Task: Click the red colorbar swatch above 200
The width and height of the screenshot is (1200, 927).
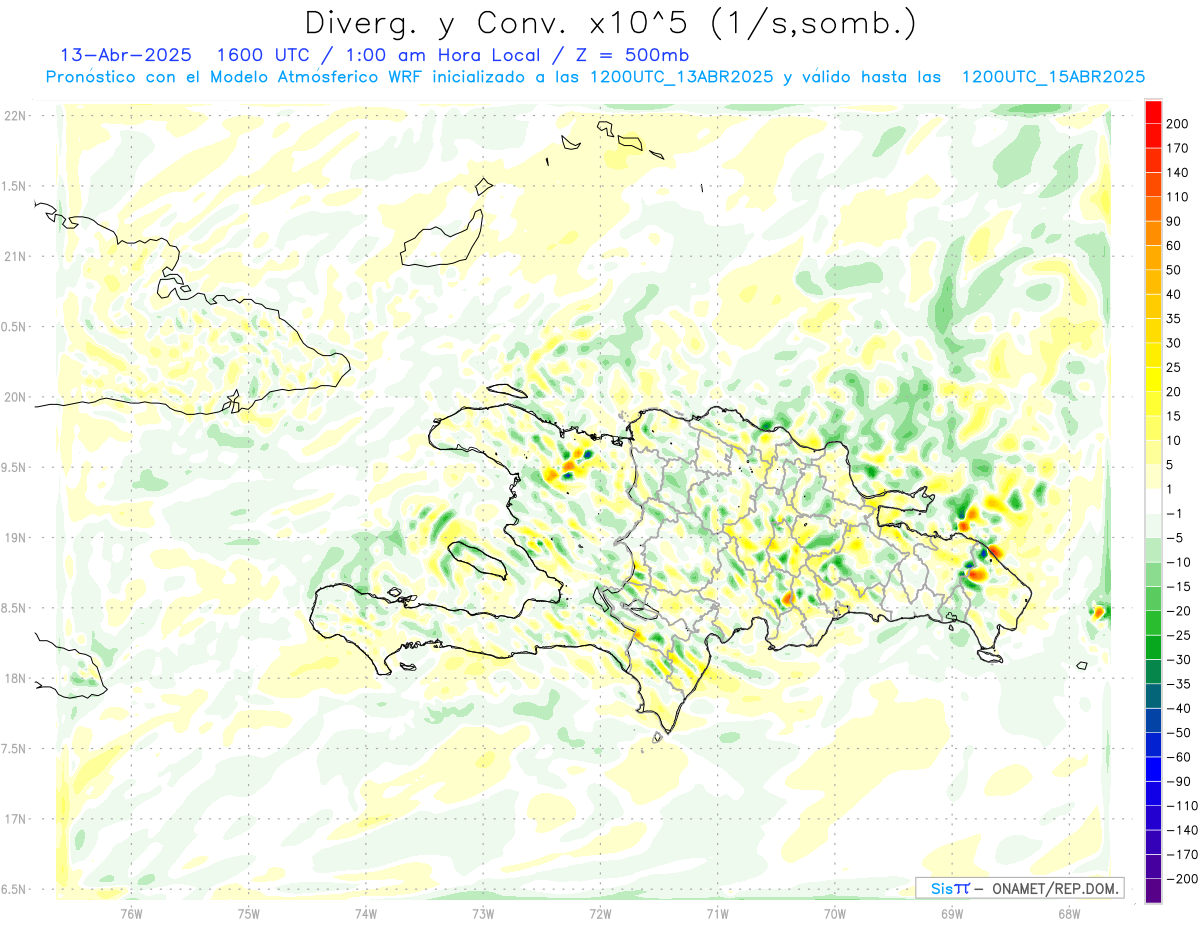Action: point(1153,112)
